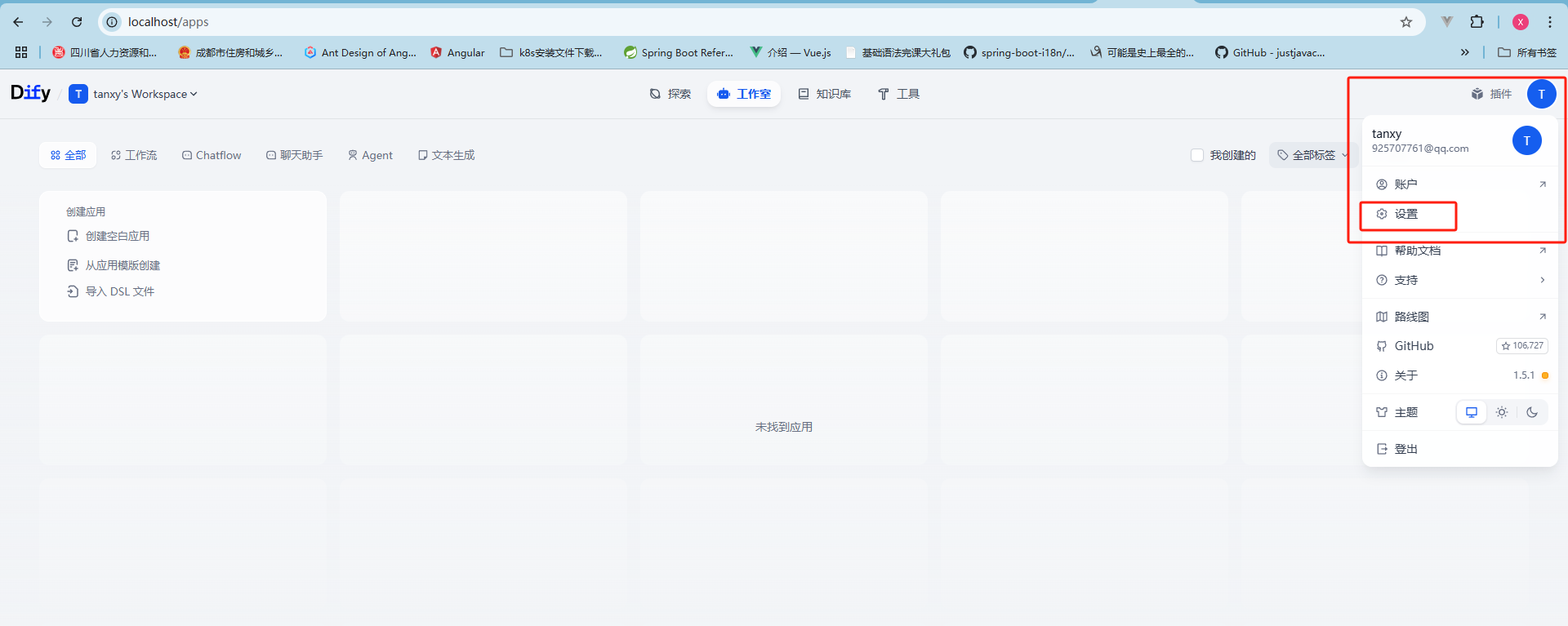Switch to light theme sun icon
This screenshot has height=626, width=1568.
pyautogui.click(x=1502, y=412)
